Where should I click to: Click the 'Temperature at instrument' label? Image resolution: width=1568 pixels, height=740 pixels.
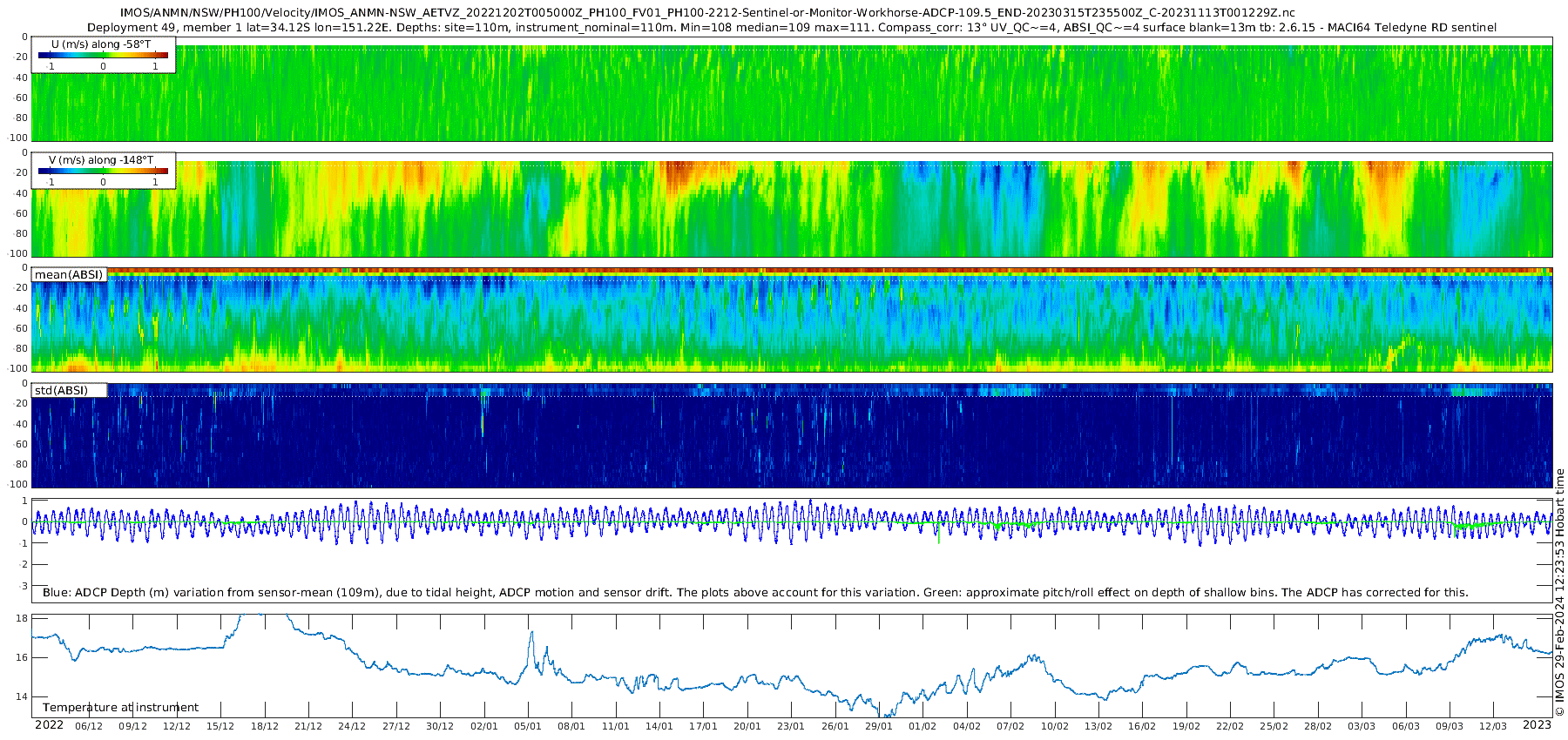pyautogui.click(x=120, y=708)
